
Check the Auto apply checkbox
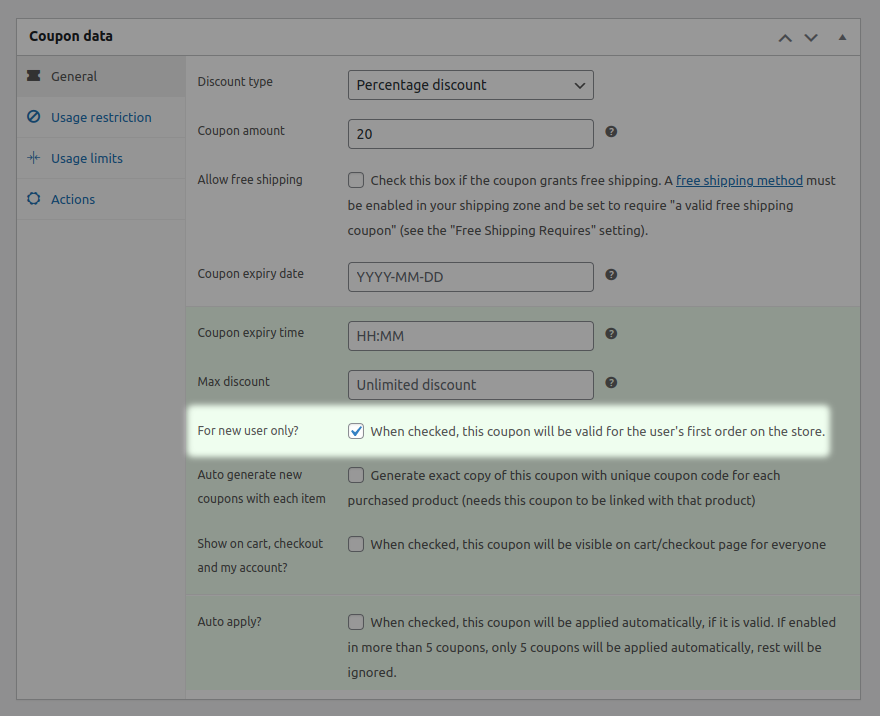[x=356, y=622]
